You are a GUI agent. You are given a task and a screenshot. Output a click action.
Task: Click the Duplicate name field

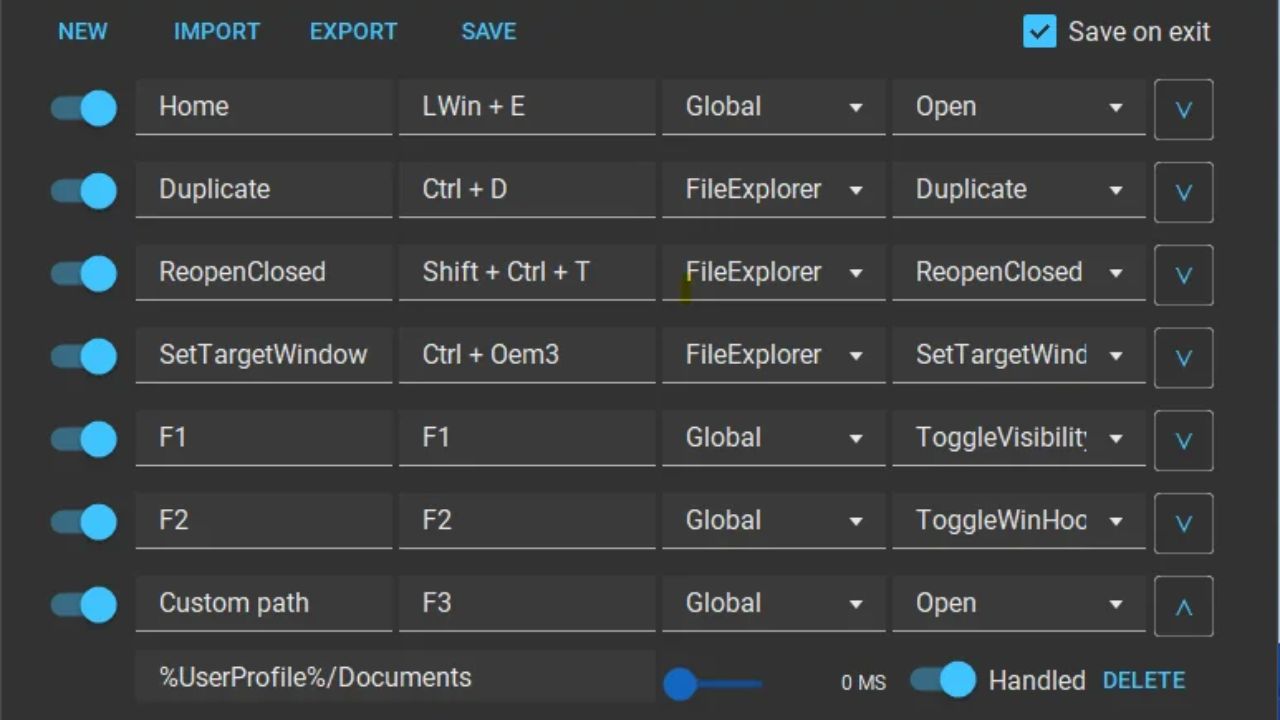click(264, 190)
